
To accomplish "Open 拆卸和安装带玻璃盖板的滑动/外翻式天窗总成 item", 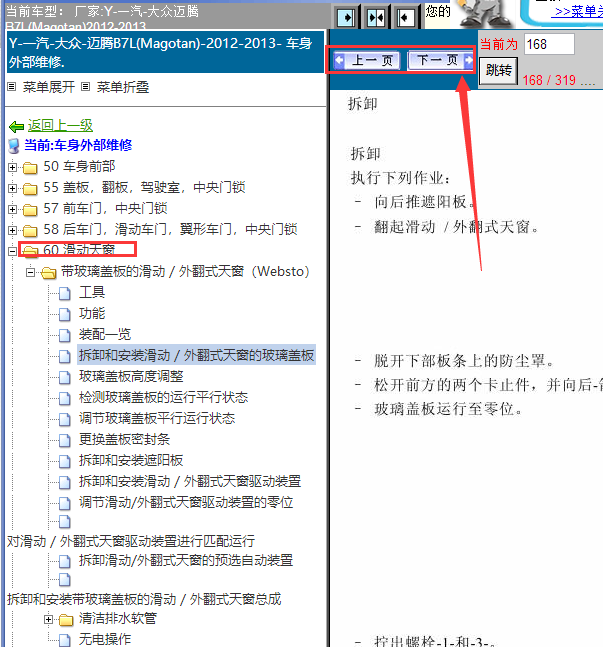I will [144, 600].
